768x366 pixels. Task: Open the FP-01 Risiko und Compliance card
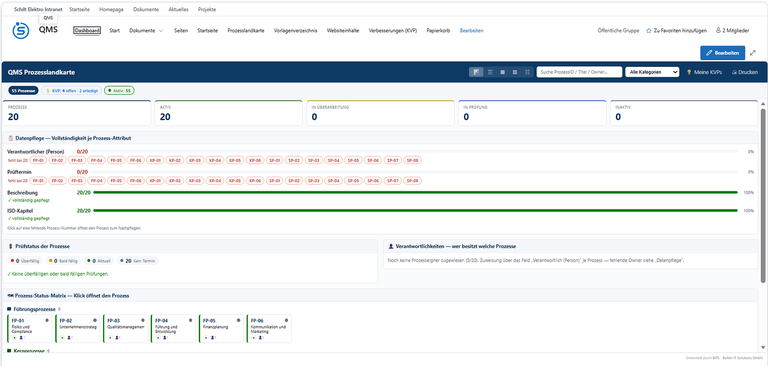click(x=29, y=328)
